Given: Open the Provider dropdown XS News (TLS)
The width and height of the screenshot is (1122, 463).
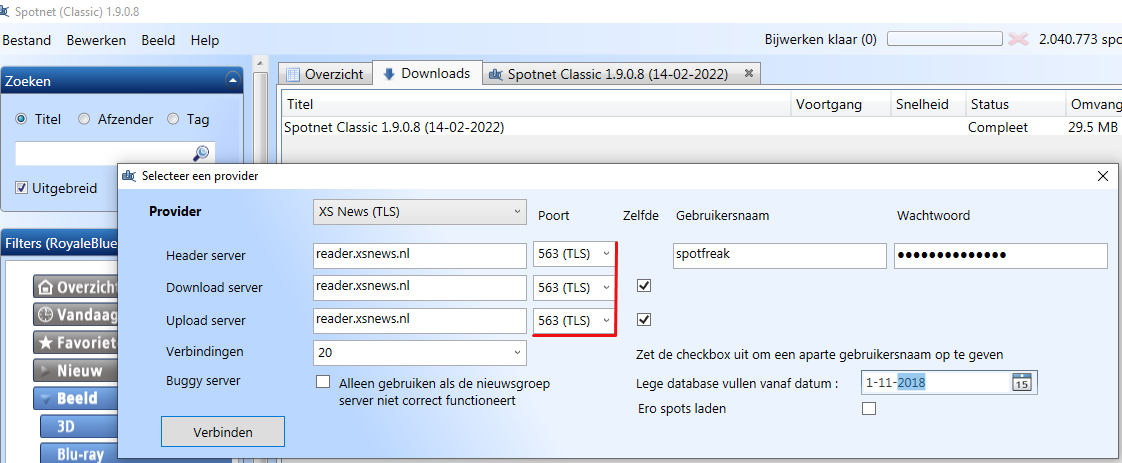Looking at the screenshot, I should pos(419,212).
